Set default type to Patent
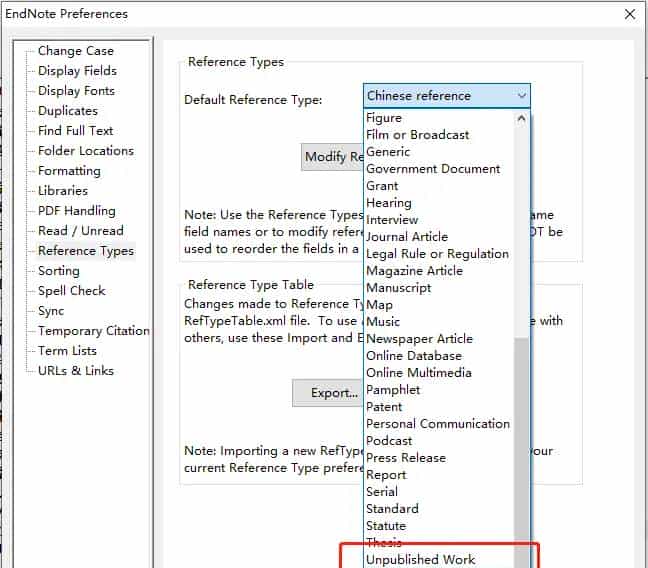Screen dimensions: 648x568 pos(440,406)
